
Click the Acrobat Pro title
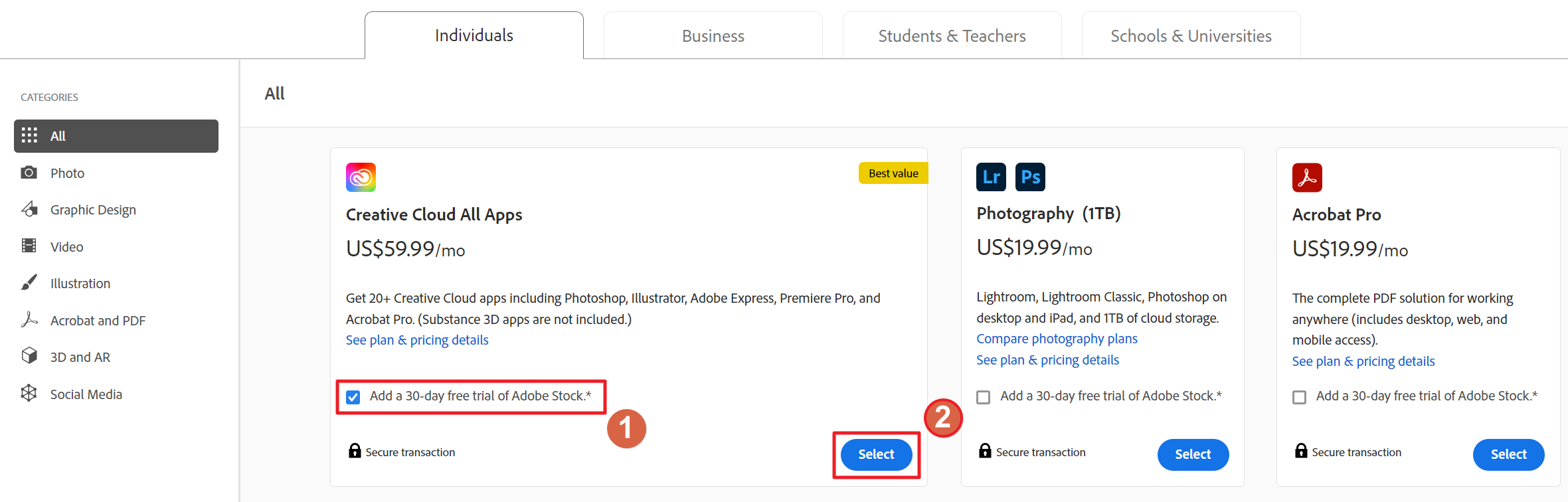(1337, 214)
